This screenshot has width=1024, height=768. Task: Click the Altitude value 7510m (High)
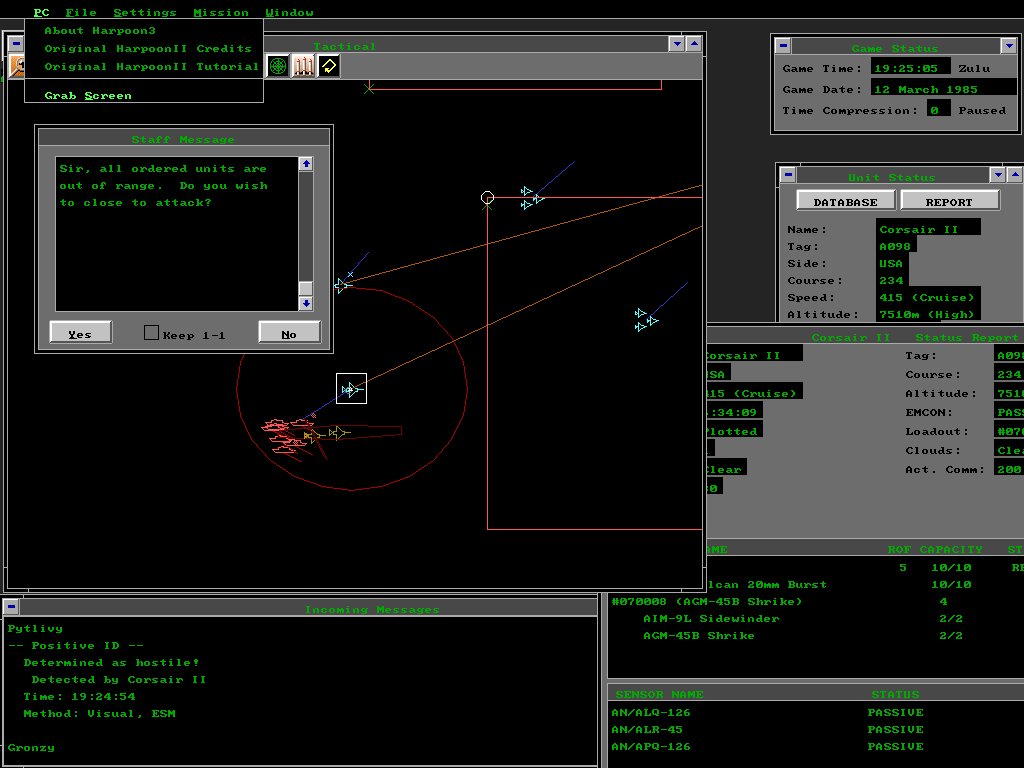928,314
